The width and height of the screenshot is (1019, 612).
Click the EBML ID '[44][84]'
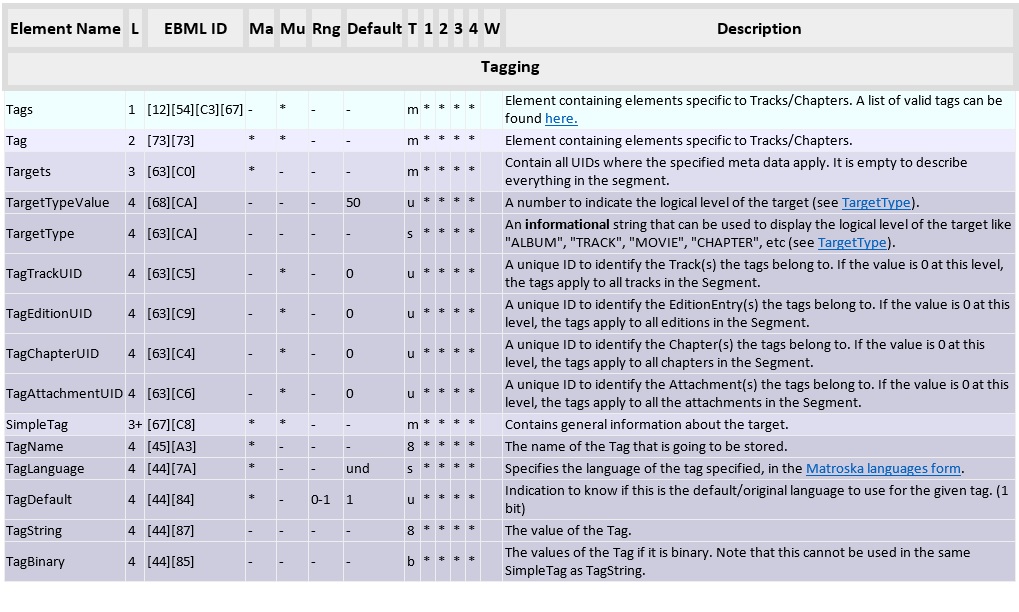coord(171,499)
